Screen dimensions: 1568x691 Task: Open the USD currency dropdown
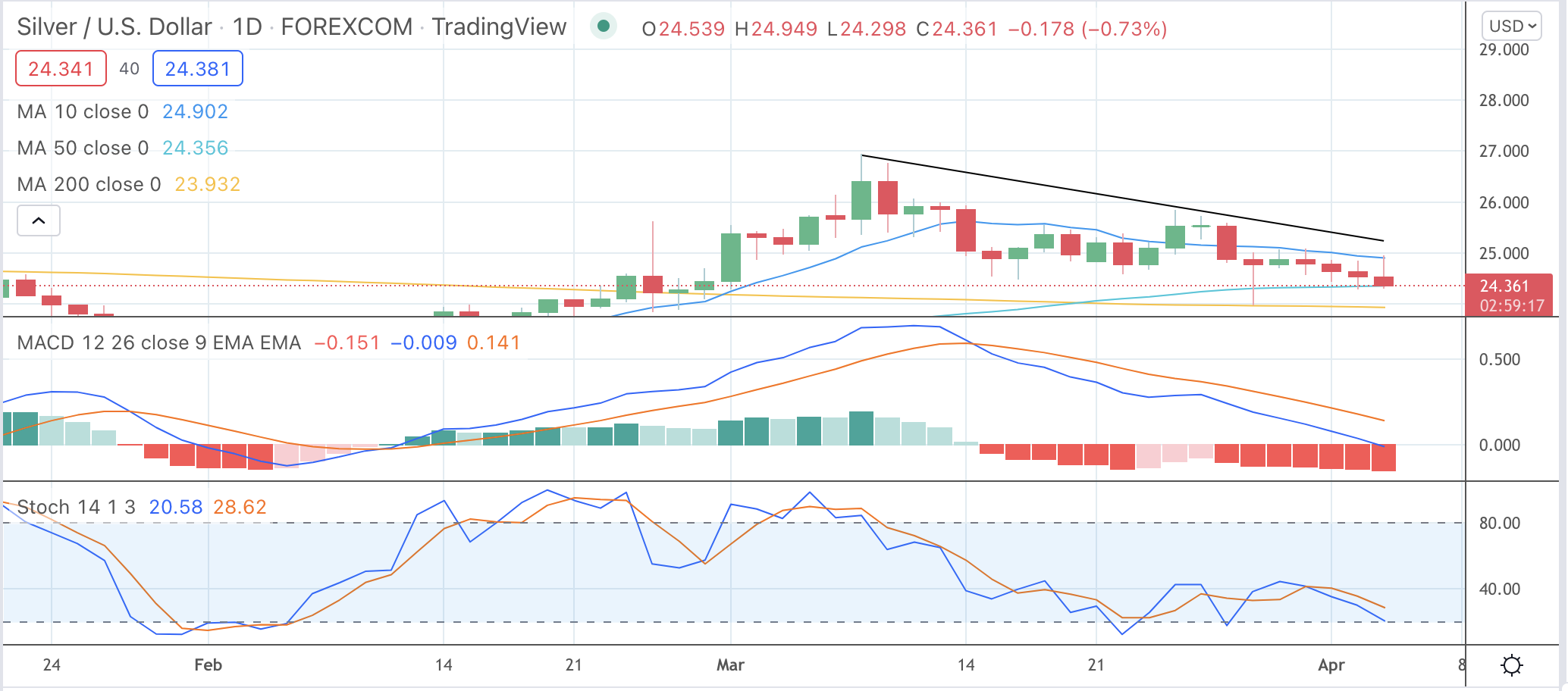[x=1512, y=26]
